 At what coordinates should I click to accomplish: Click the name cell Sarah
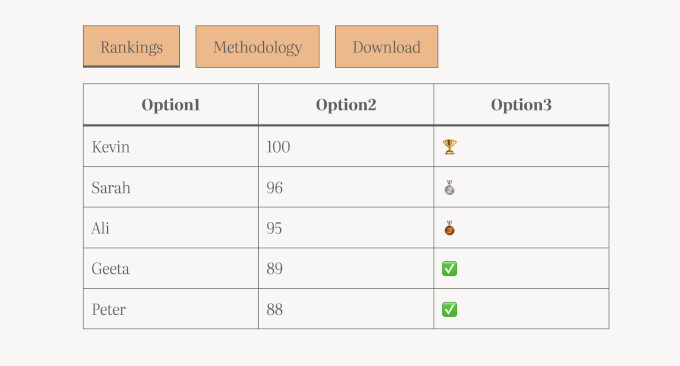coord(171,187)
